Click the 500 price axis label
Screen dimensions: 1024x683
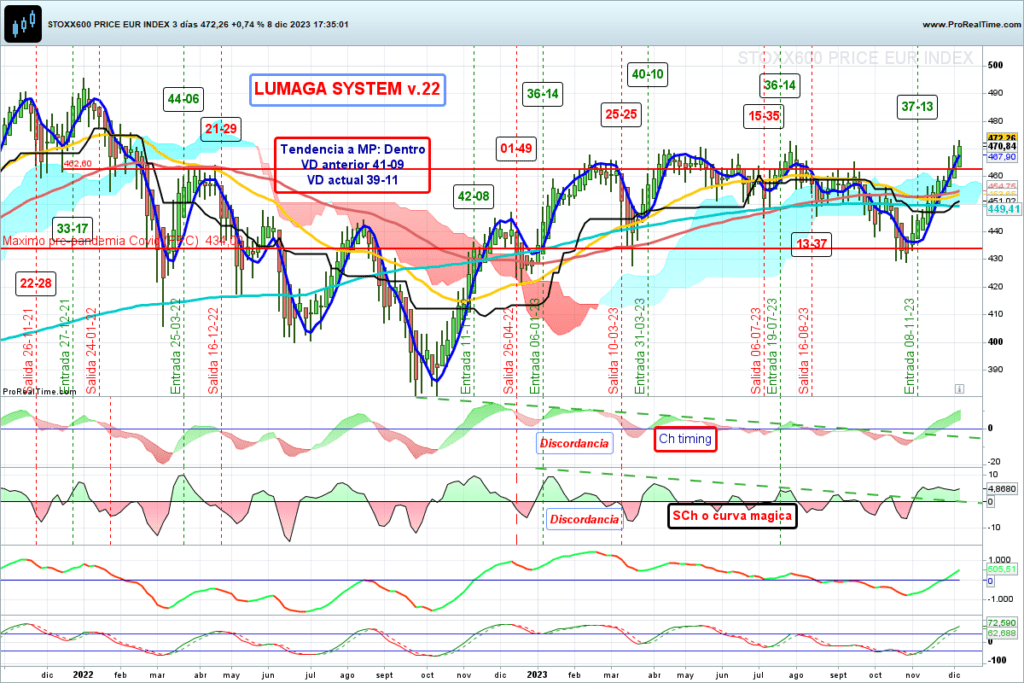(x=995, y=65)
